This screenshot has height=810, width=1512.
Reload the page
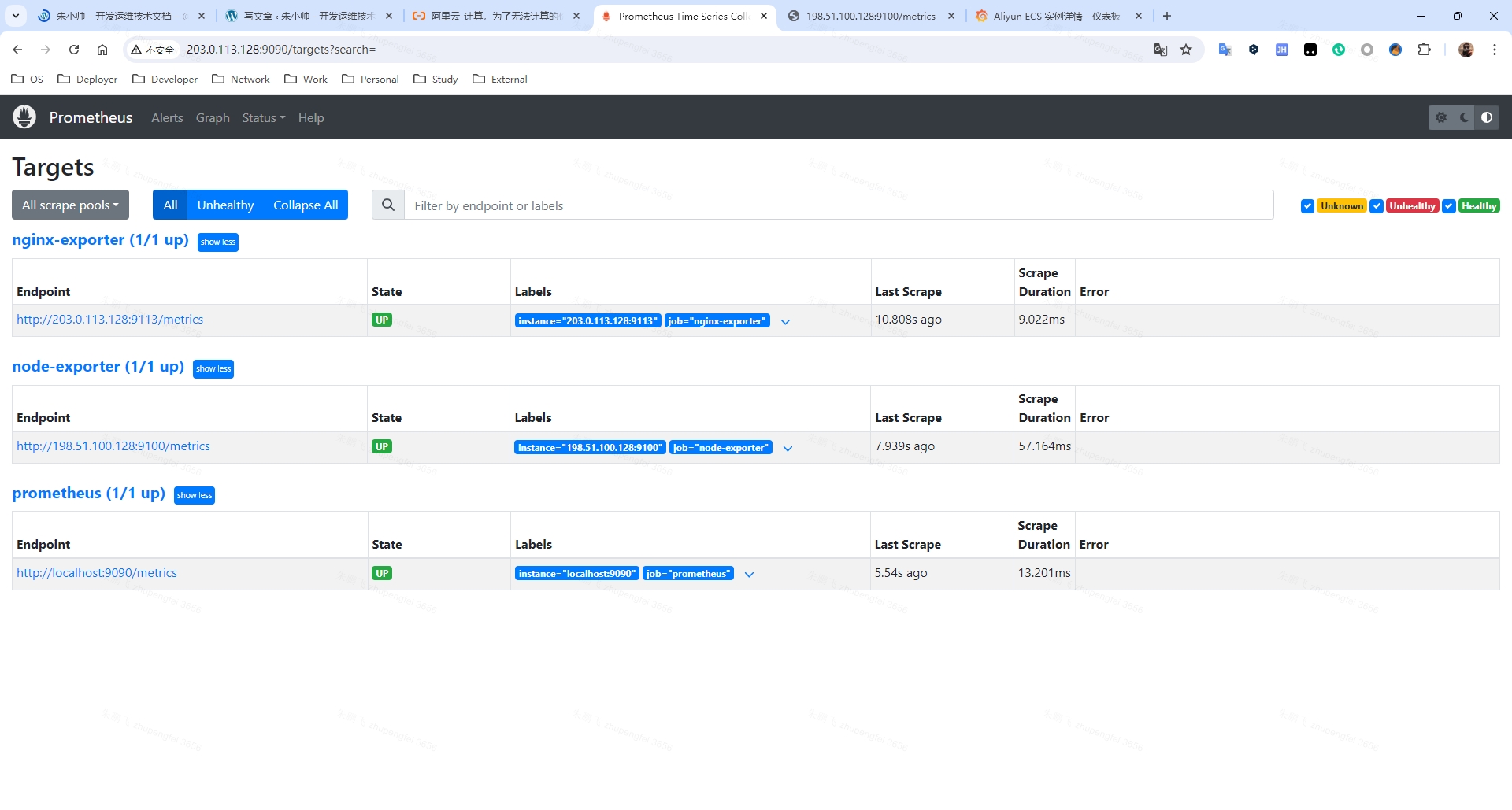[x=74, y=50]
